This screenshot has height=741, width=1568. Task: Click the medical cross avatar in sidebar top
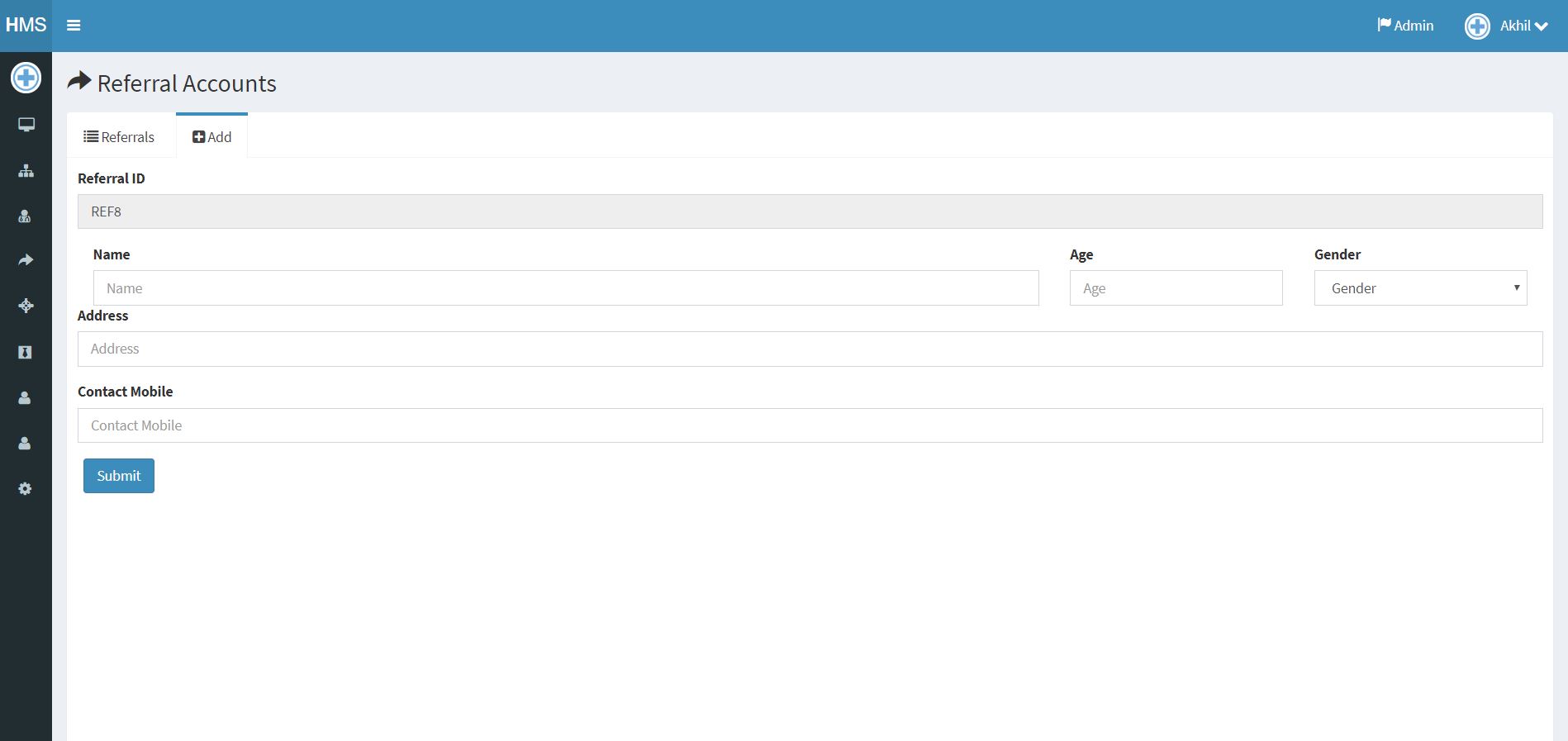coord(26,78)
